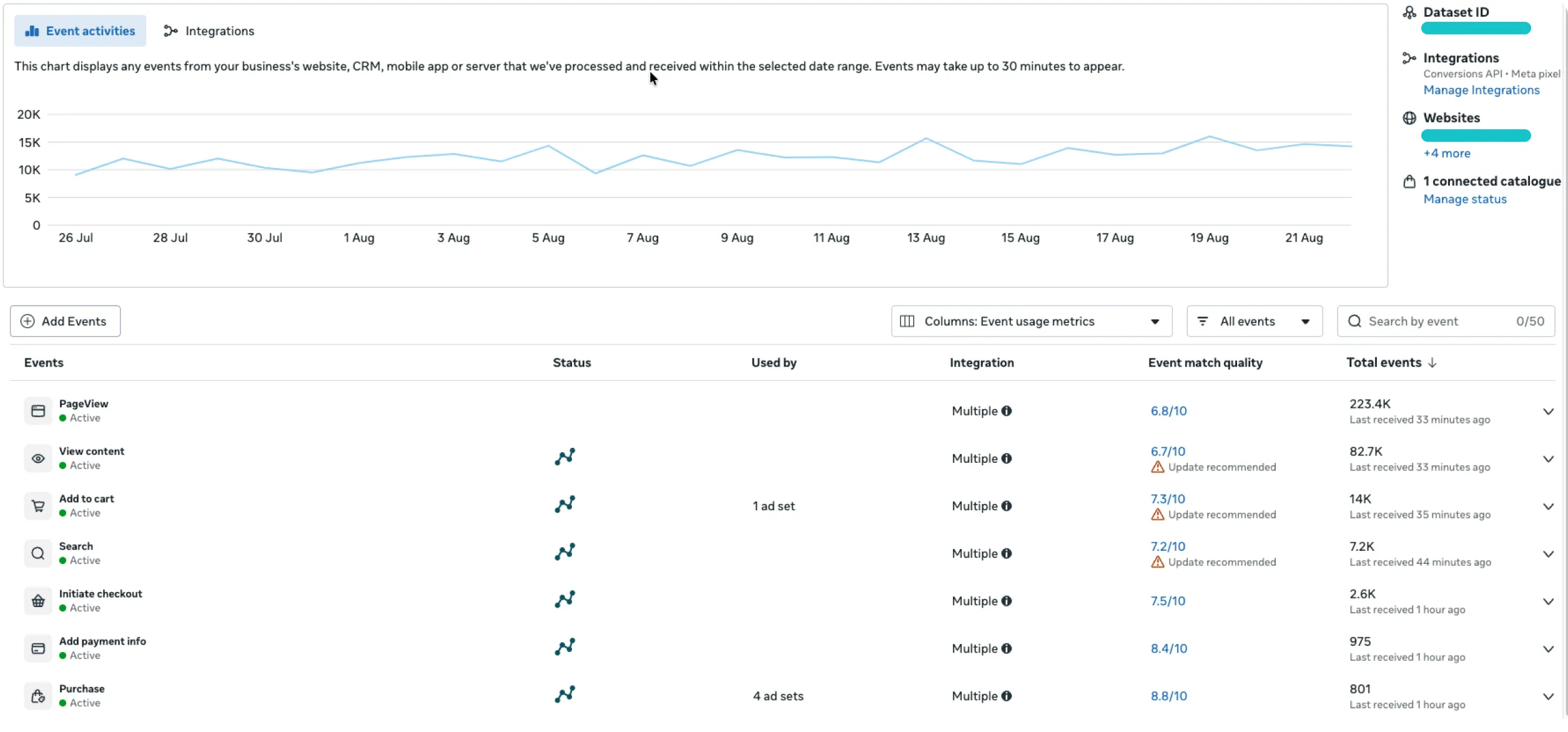Viewport: 1568px width, 732px height.
Task: Click the View content eye icon
Action: (x=38, y=458)
